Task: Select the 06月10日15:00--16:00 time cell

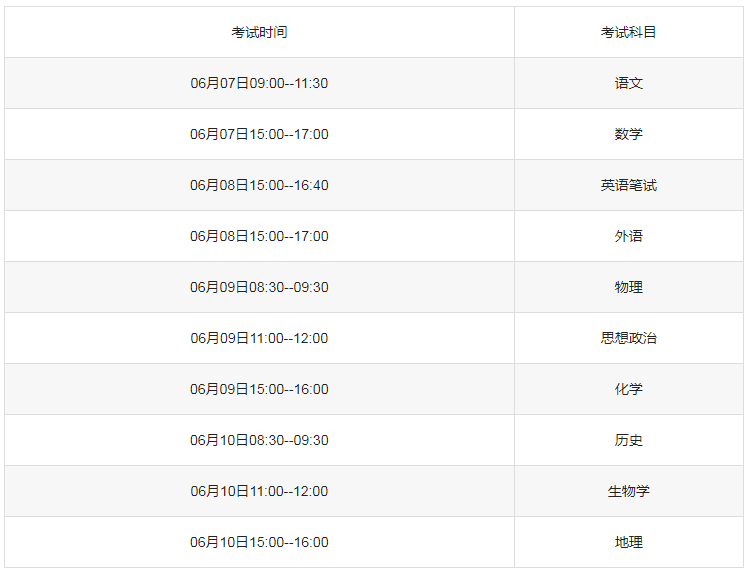Action: click(259, 542)
